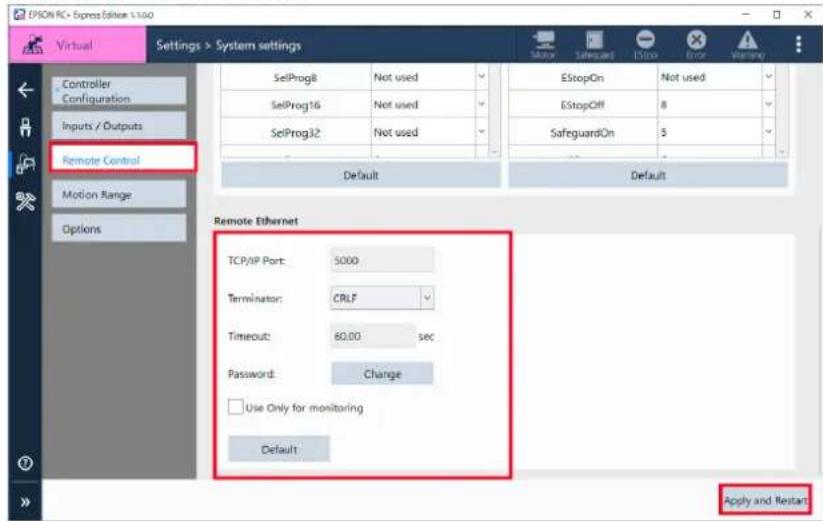The image size is (823, 521).
Task: Expand the SelProg8 dropdown
Action: 481,77
